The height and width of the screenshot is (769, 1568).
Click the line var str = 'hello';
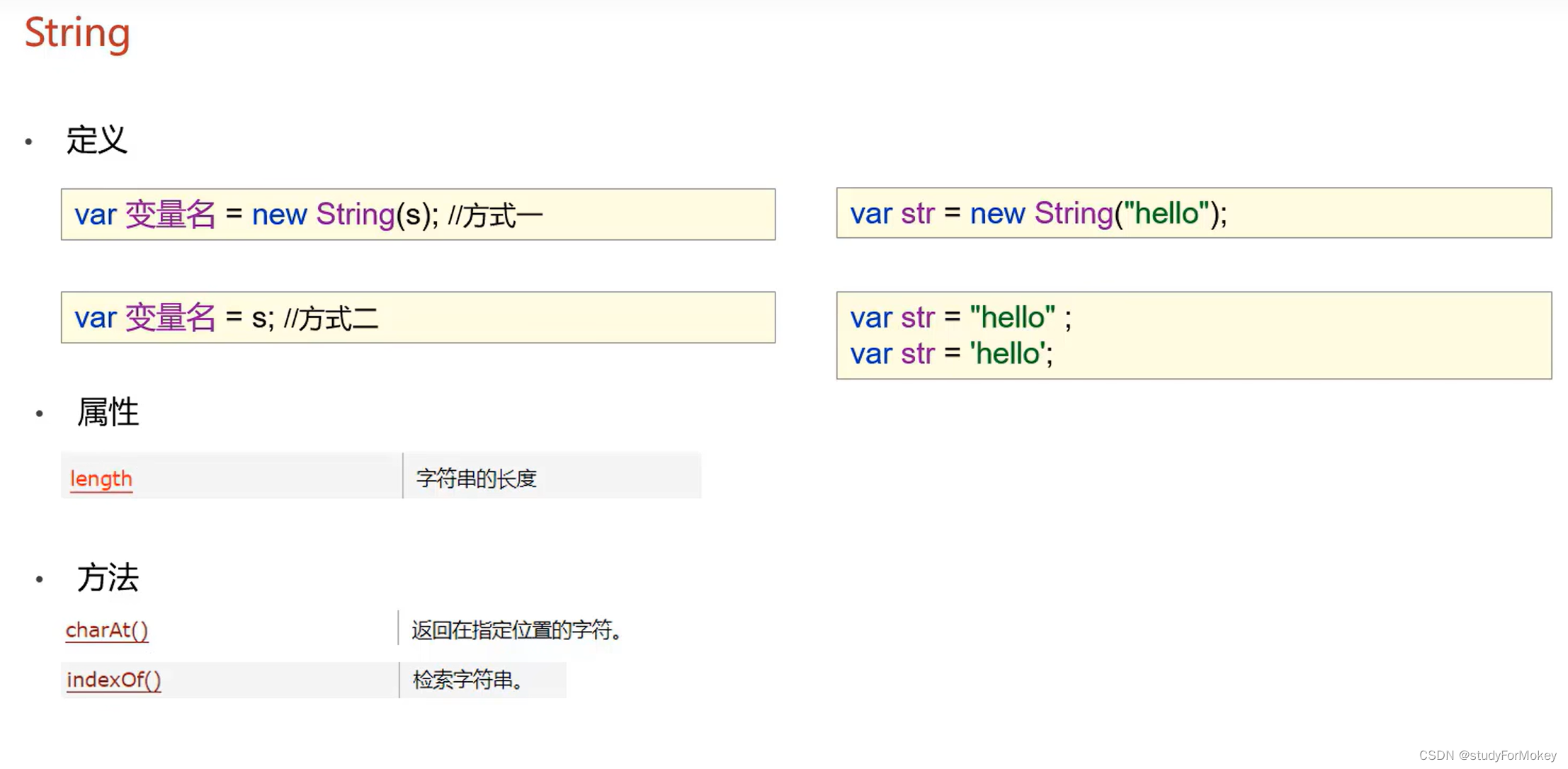click(951, 353)
